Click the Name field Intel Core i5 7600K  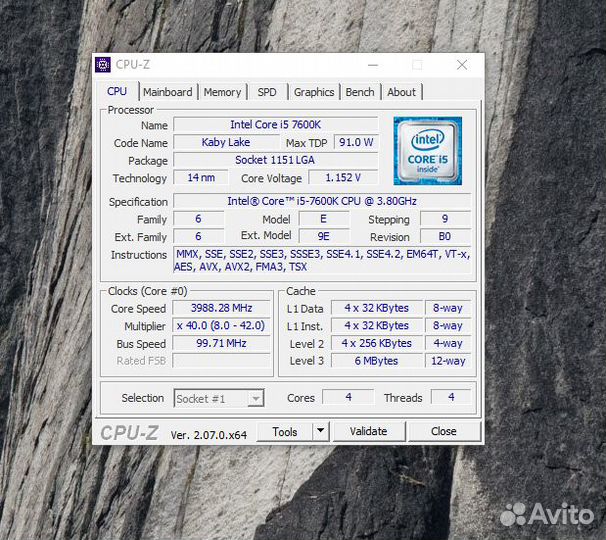[276, 124]
